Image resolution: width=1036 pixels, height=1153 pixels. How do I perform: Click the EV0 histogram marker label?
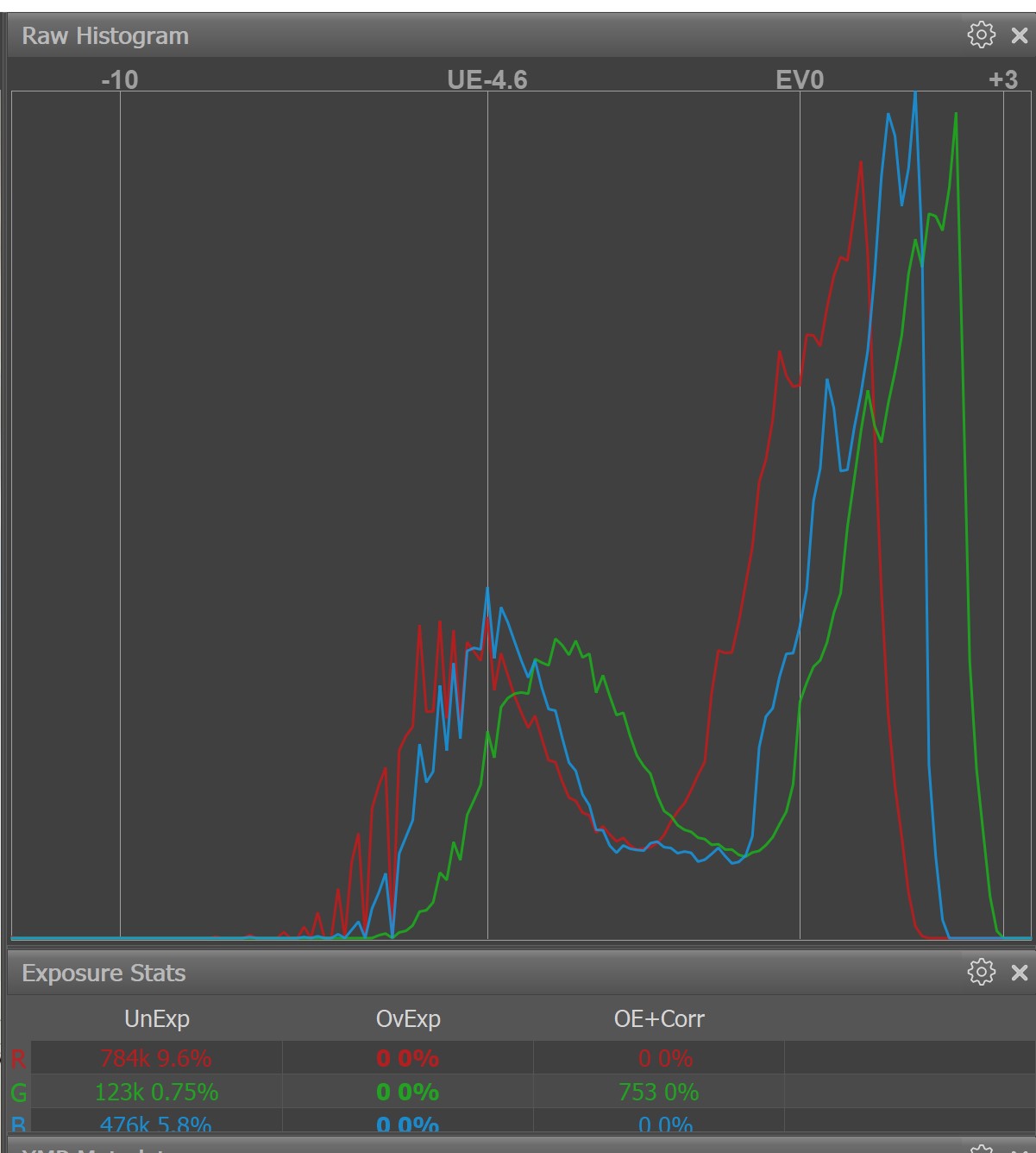click(x=800, y=80)
